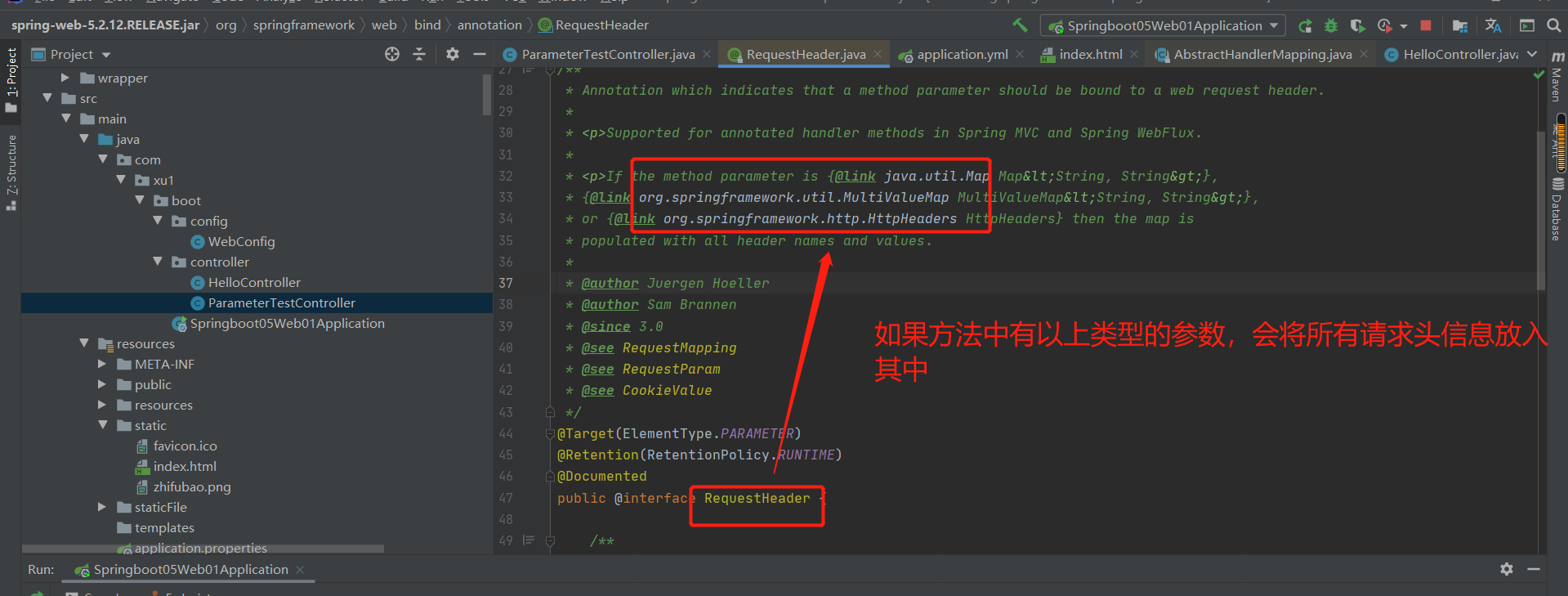Click the Project tree vertical scrollbar
The height and width of the screenshot is (596, 1568).
point(488,94)
